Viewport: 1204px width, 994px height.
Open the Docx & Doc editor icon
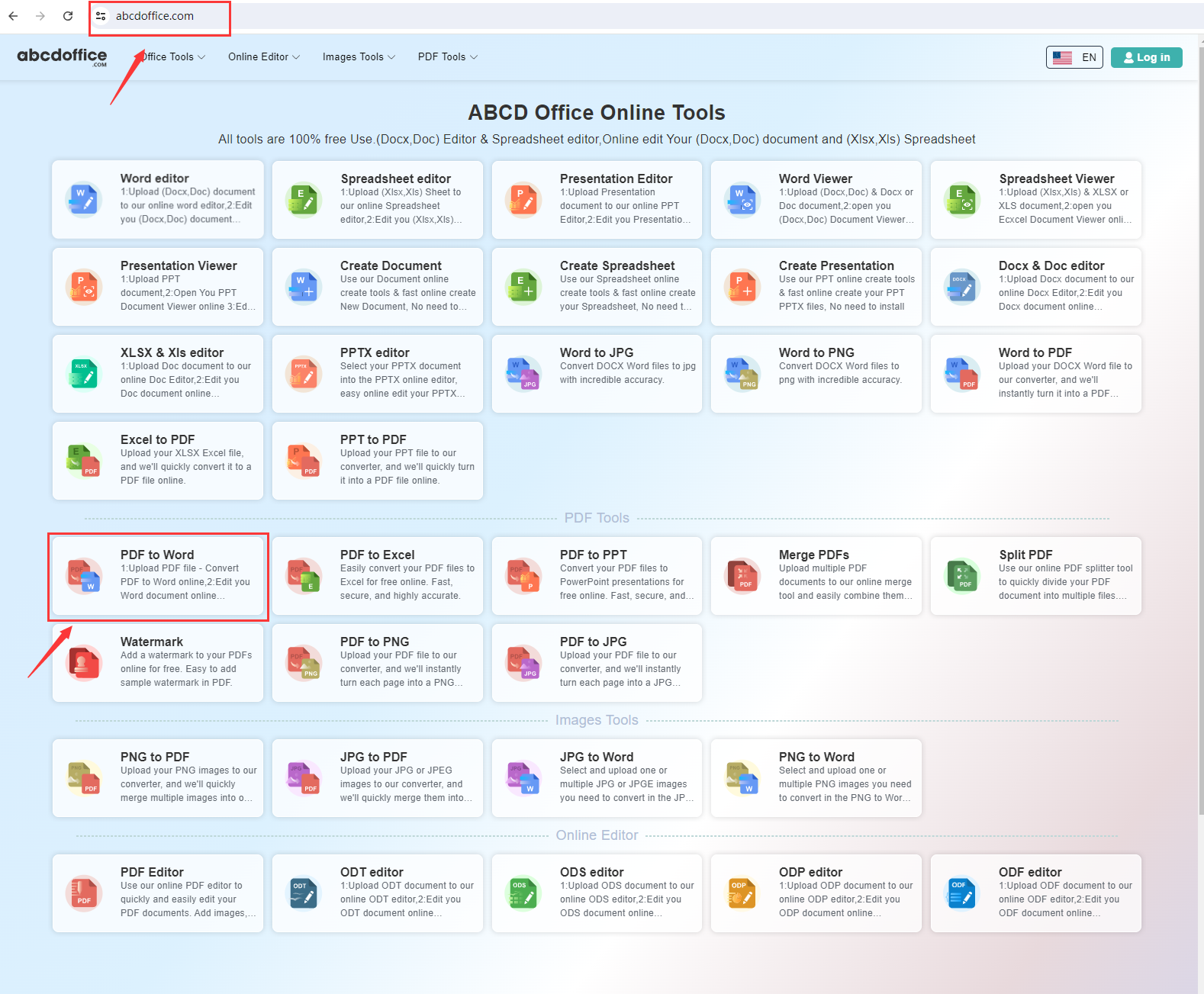(x=962, y=287)
